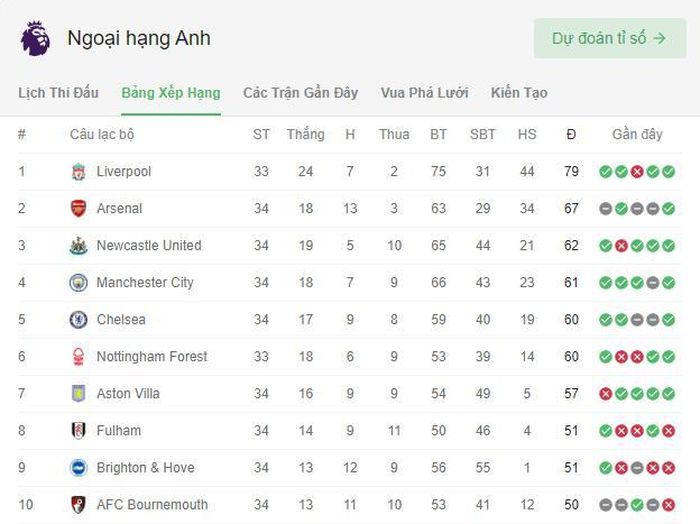Click the Dự đoán tỉ số button
Screen dimensions: 700x524
pos(610,38)
